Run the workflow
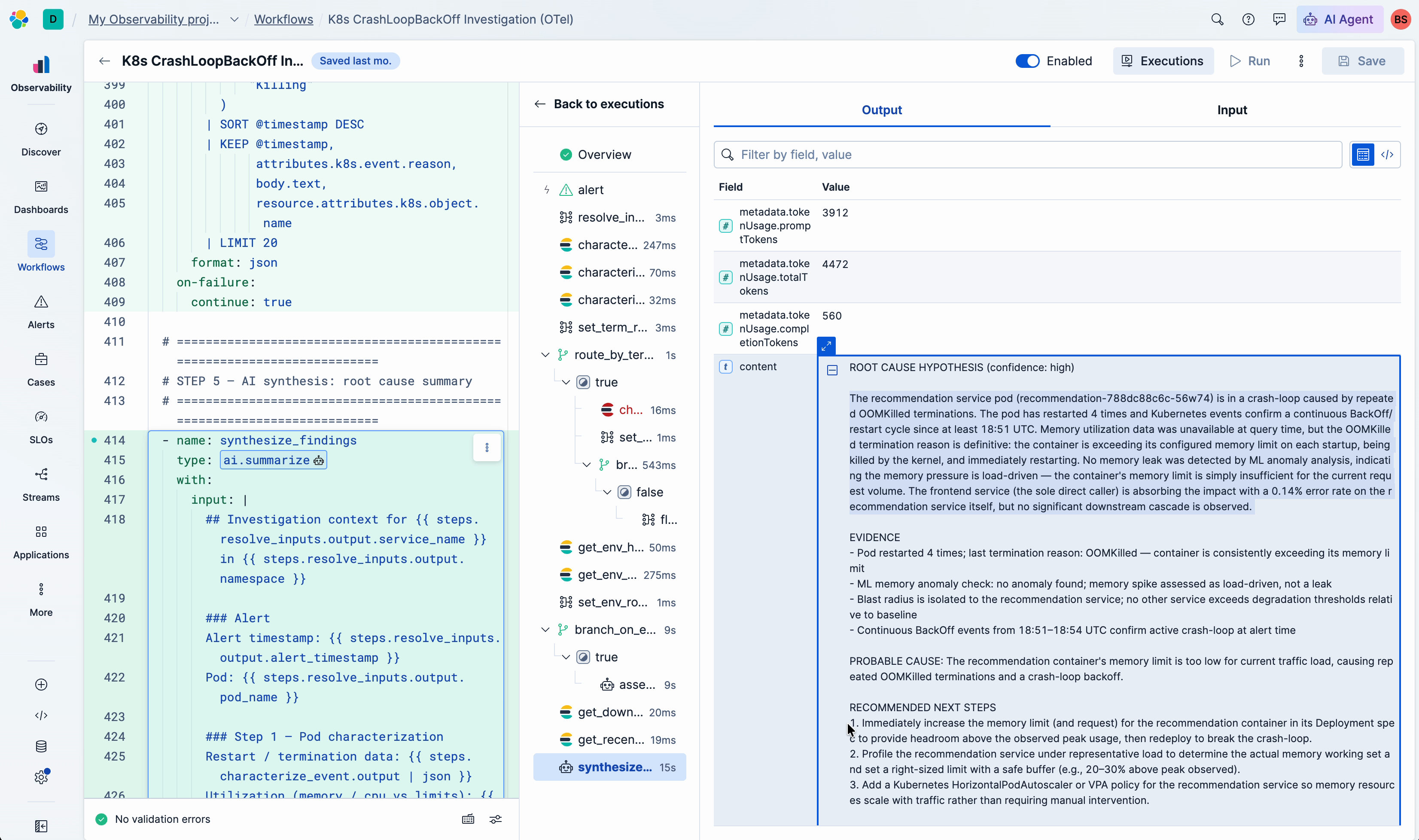The width and height of the screenshot is (1419, 840). click(1250, 61)
